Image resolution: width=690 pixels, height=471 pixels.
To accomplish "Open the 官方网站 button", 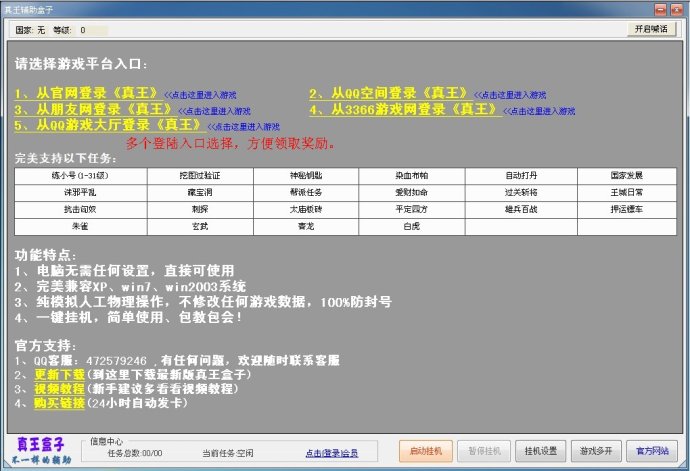I will tap(652, 451).
